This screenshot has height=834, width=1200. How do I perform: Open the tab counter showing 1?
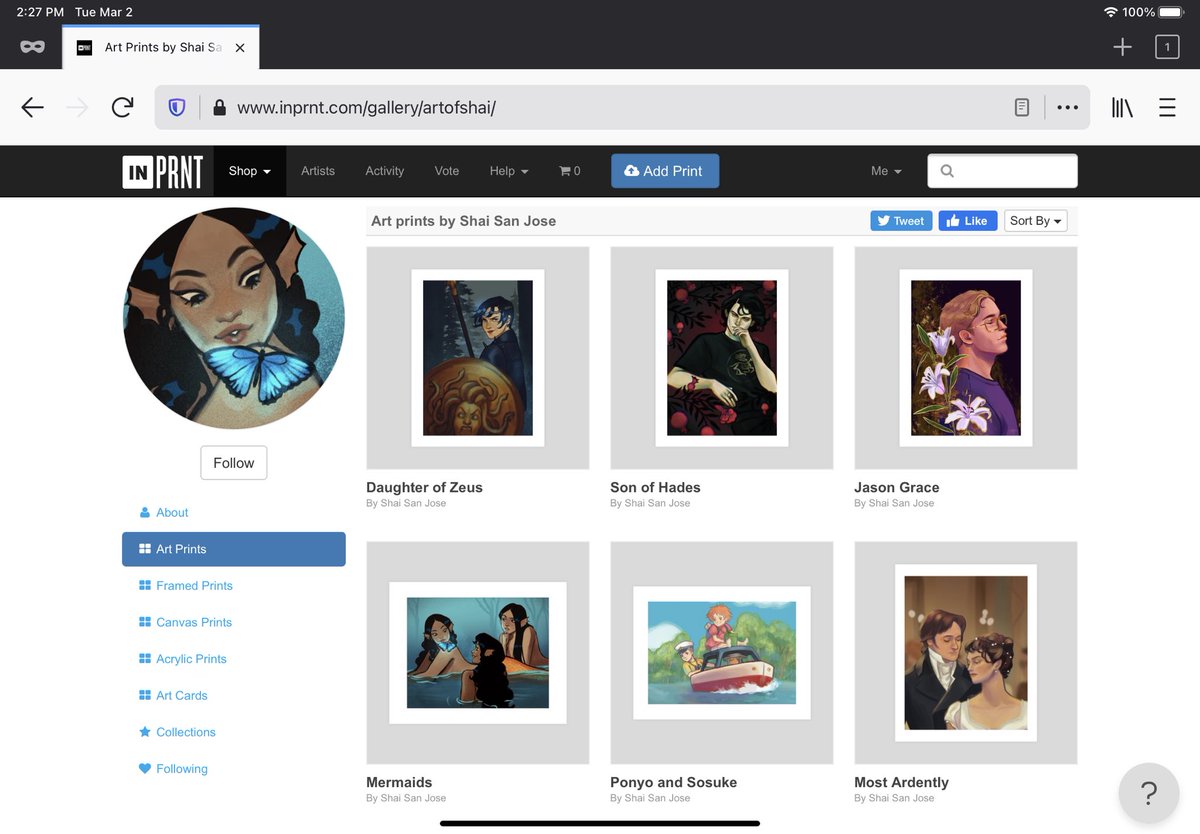click(x=1167, y=47)
